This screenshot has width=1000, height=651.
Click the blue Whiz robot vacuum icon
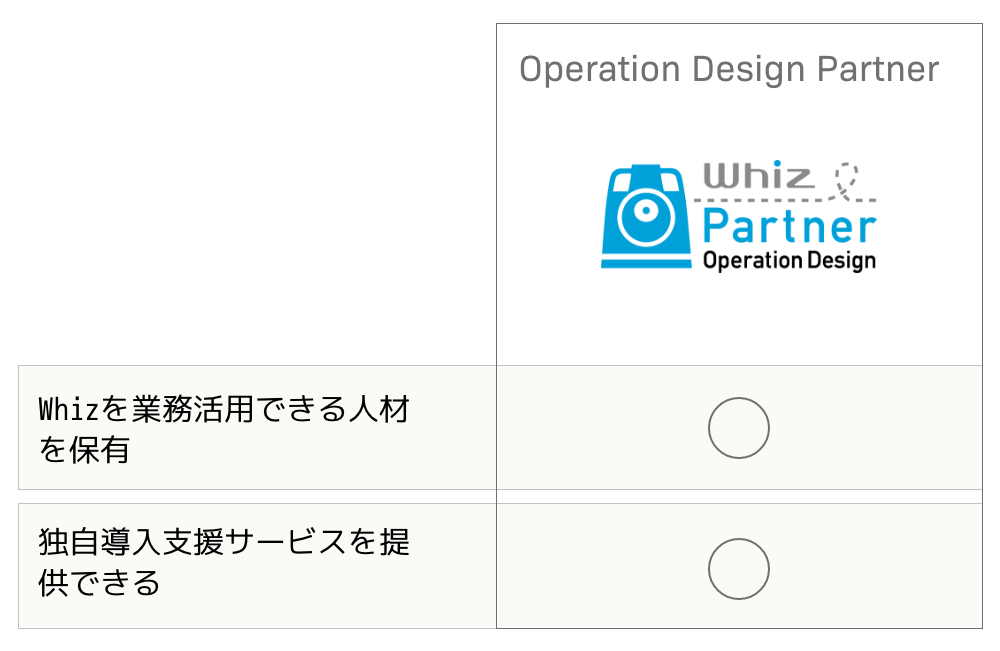646,216
